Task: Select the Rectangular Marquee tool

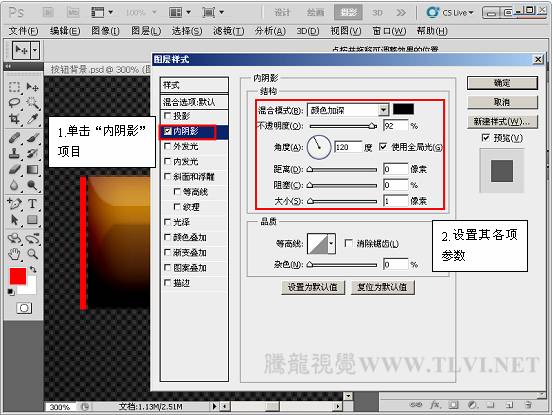Action: pyautogui.click(x=14, y=87)
